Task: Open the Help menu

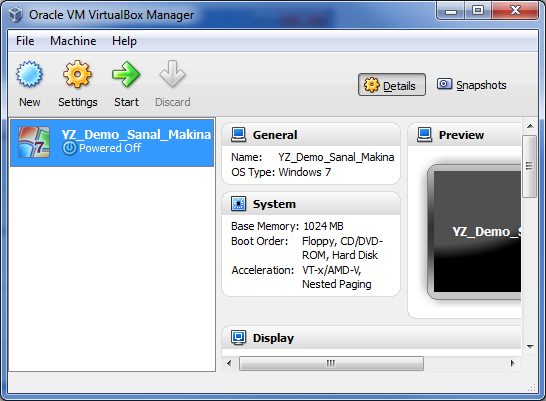Action: (124, 41)
